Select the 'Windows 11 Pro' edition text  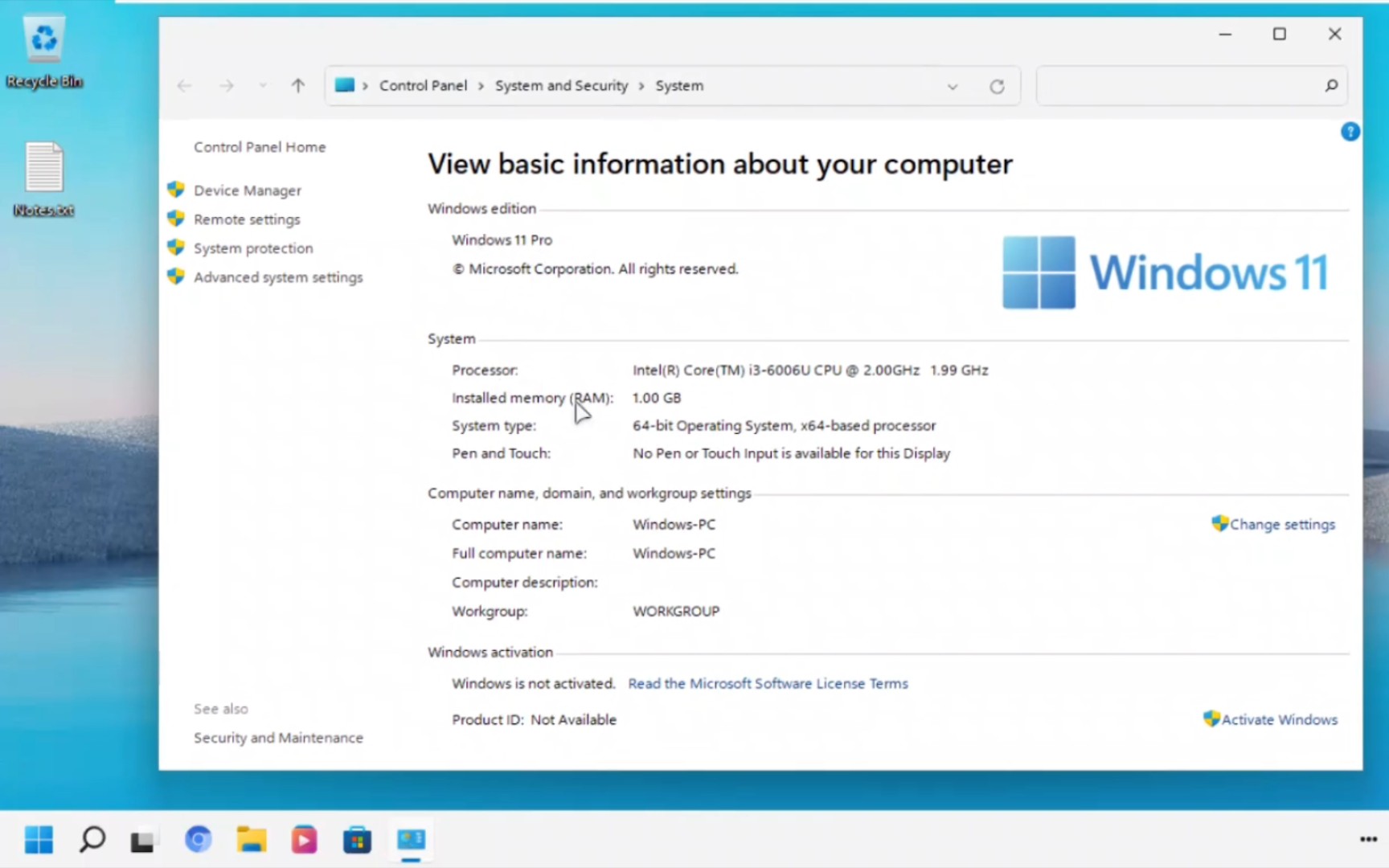pyautogui.click(x=502, y=240)
